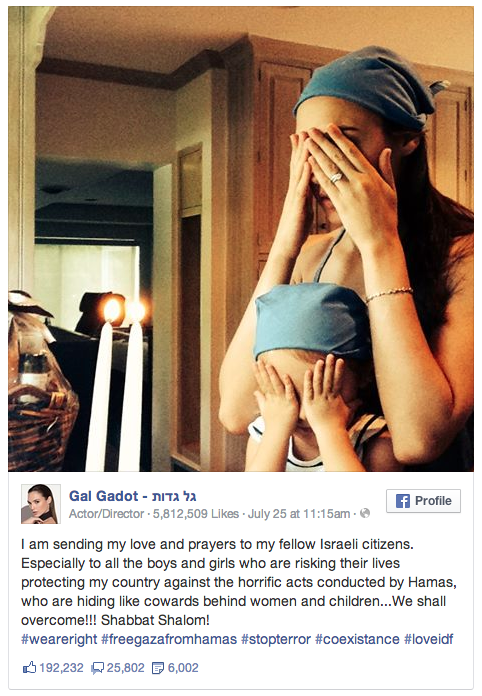Click the shares note icon
Viewport: 482px width, 696px height.
(158, 668)
